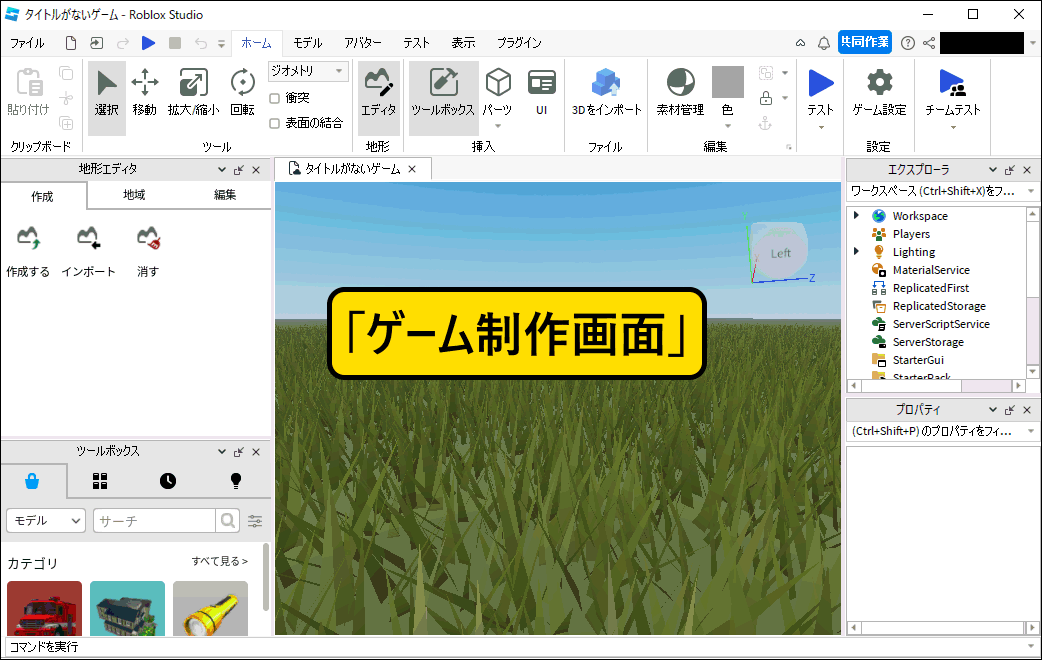The height and width of the screenshot is (660, 1042).
Task: Click the 3Dをインポート button
Action: (606, 93)
